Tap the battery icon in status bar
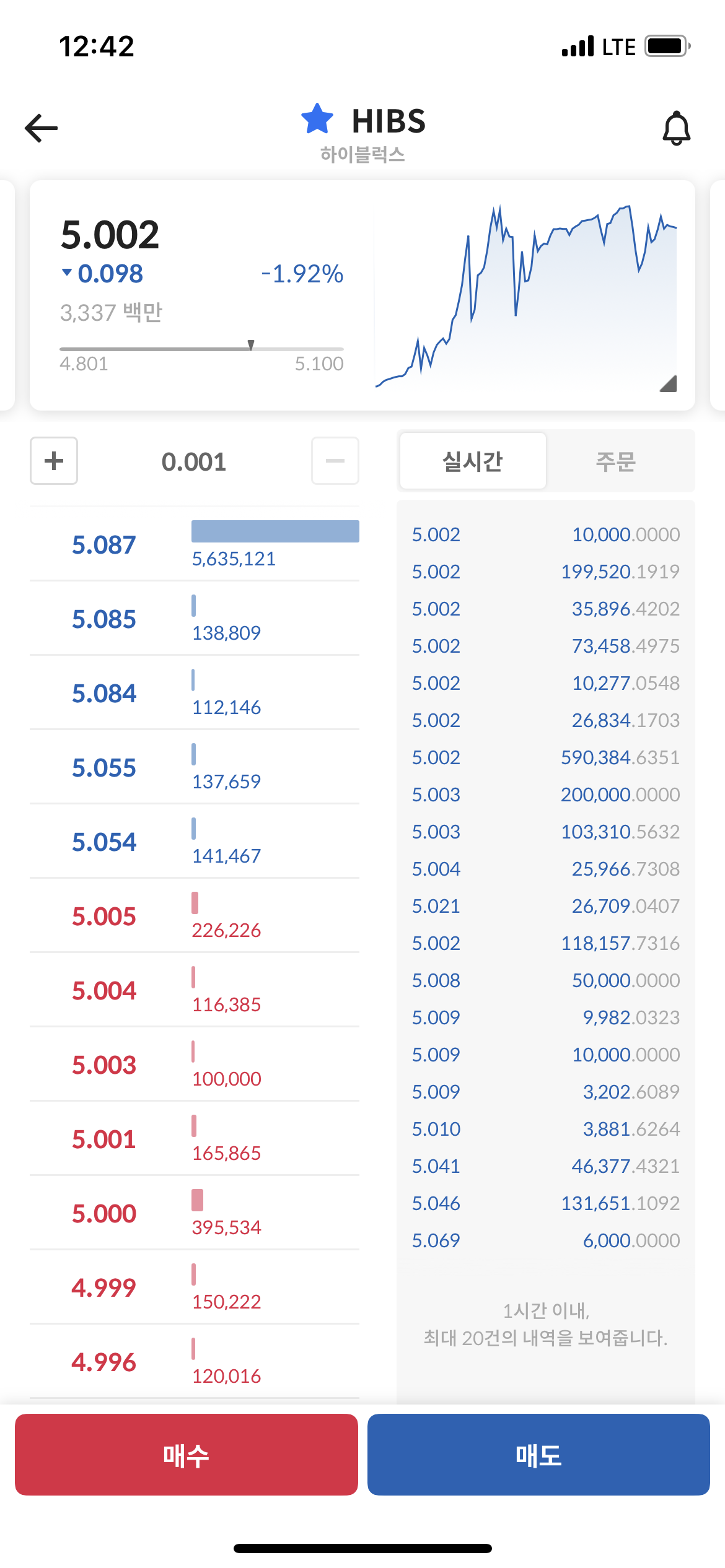The height and width of the screenshot is (1568, 725). click(668, 46)
